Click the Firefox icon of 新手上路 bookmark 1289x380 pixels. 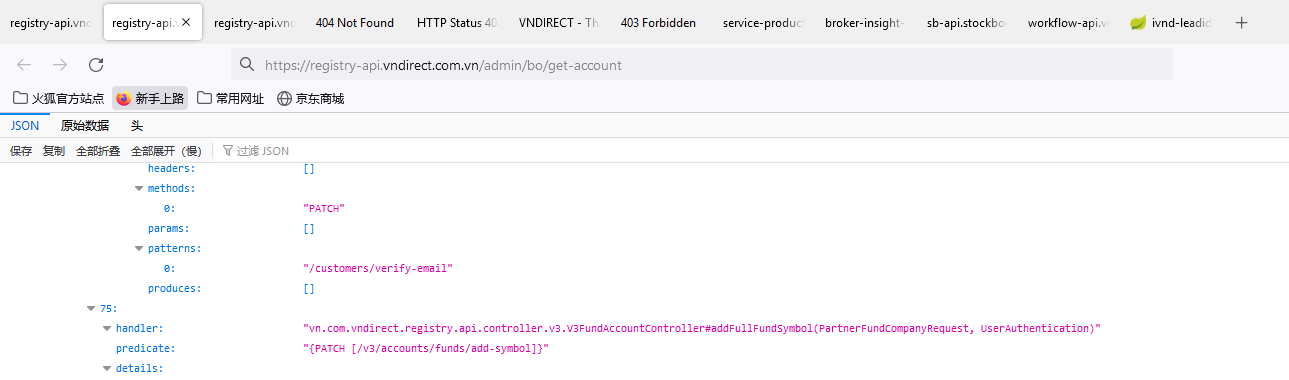point(124,99)
